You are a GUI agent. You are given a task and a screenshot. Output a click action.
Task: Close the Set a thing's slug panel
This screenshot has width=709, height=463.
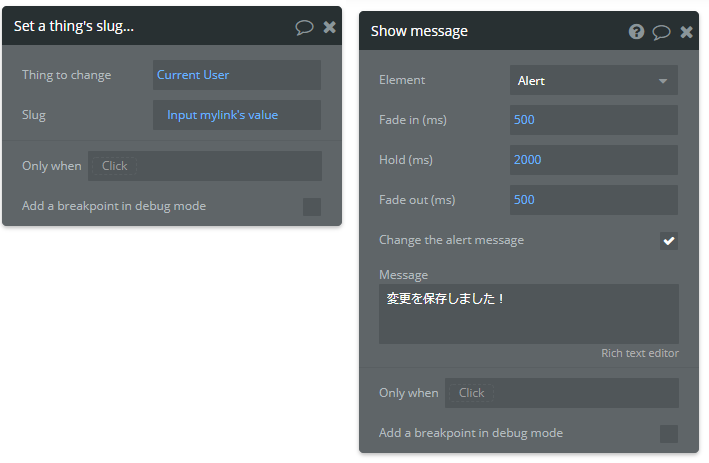click(x=330, y=27)
